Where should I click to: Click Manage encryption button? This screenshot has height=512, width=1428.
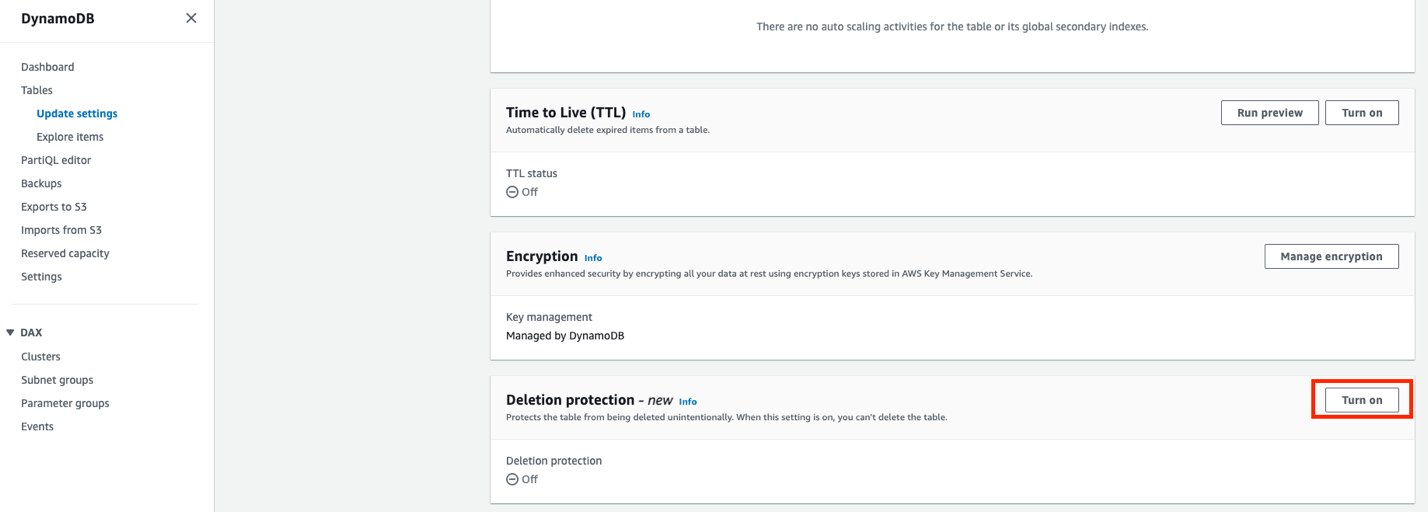[1331, 257]
